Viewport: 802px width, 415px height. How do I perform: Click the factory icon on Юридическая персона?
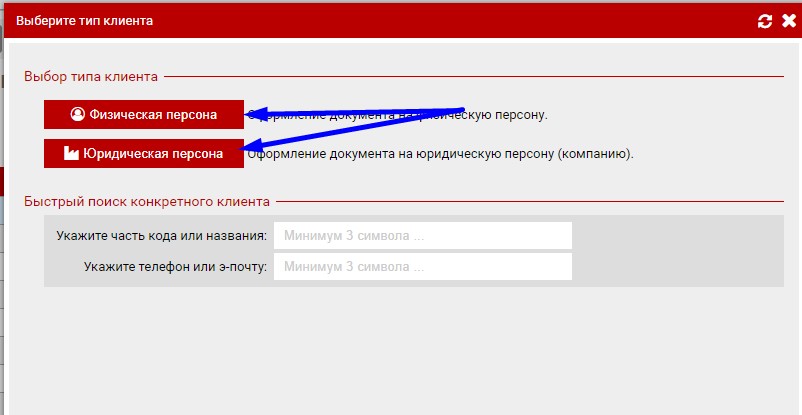pyautogui.click(x=71, y=154)
